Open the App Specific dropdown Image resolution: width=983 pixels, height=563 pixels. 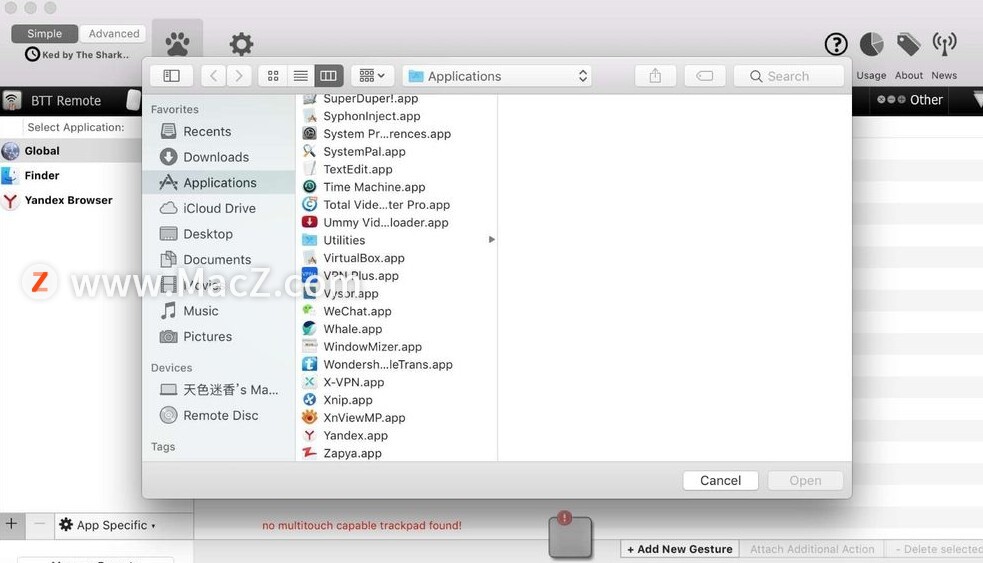(x=107, y=525)
